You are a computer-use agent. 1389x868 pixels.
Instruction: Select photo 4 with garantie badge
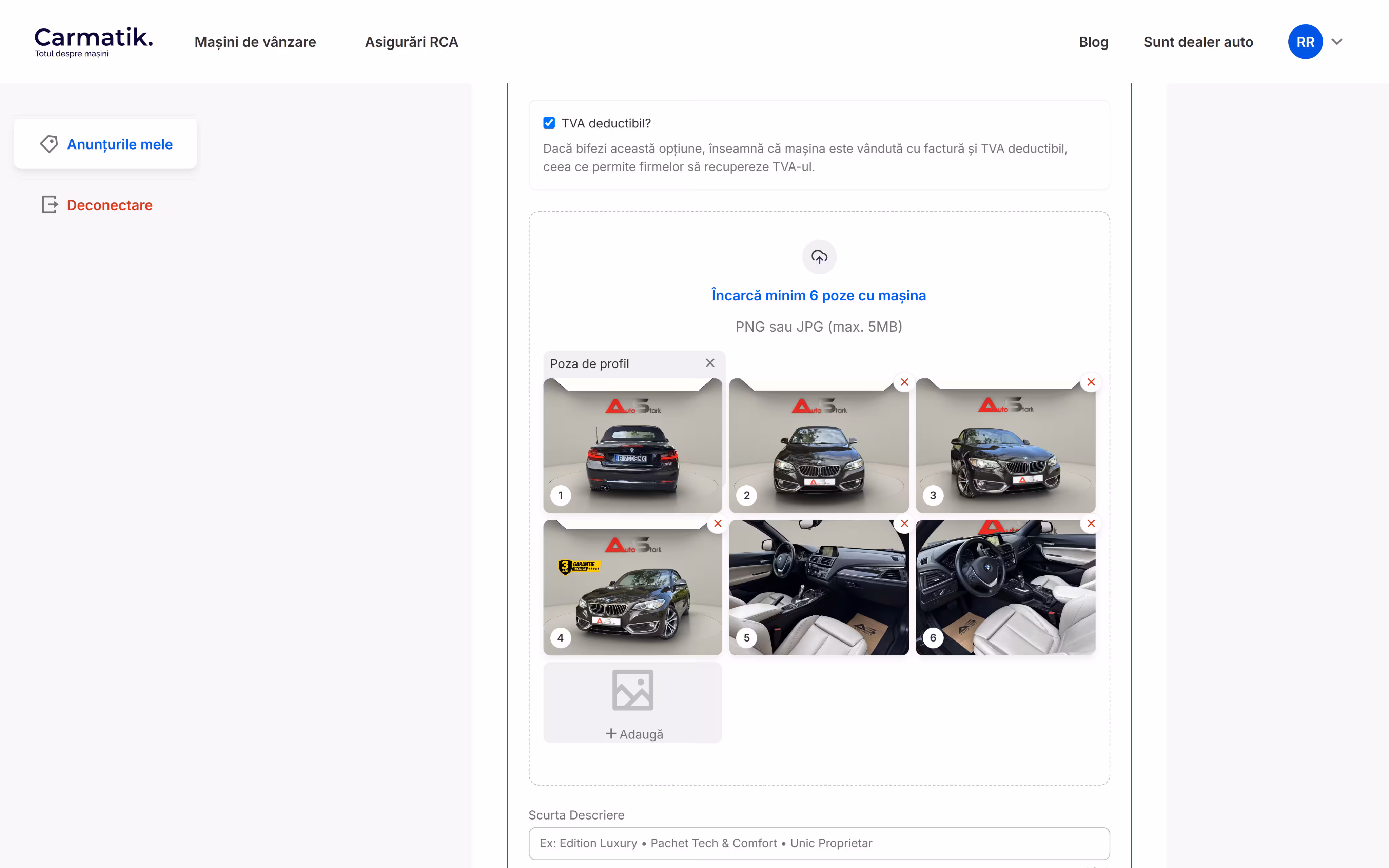(632, 587)
